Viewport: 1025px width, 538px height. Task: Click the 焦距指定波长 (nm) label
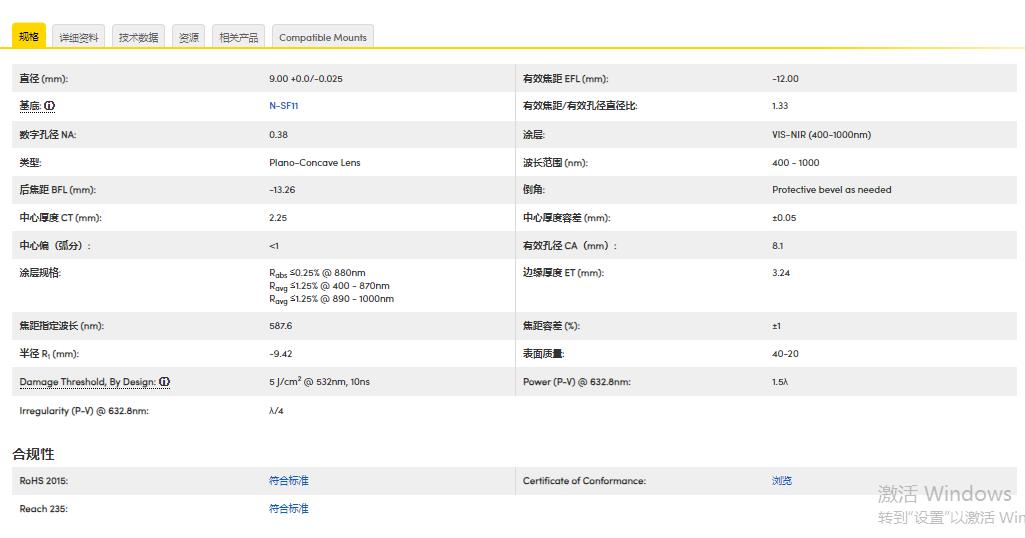click(x=61, y=326)
